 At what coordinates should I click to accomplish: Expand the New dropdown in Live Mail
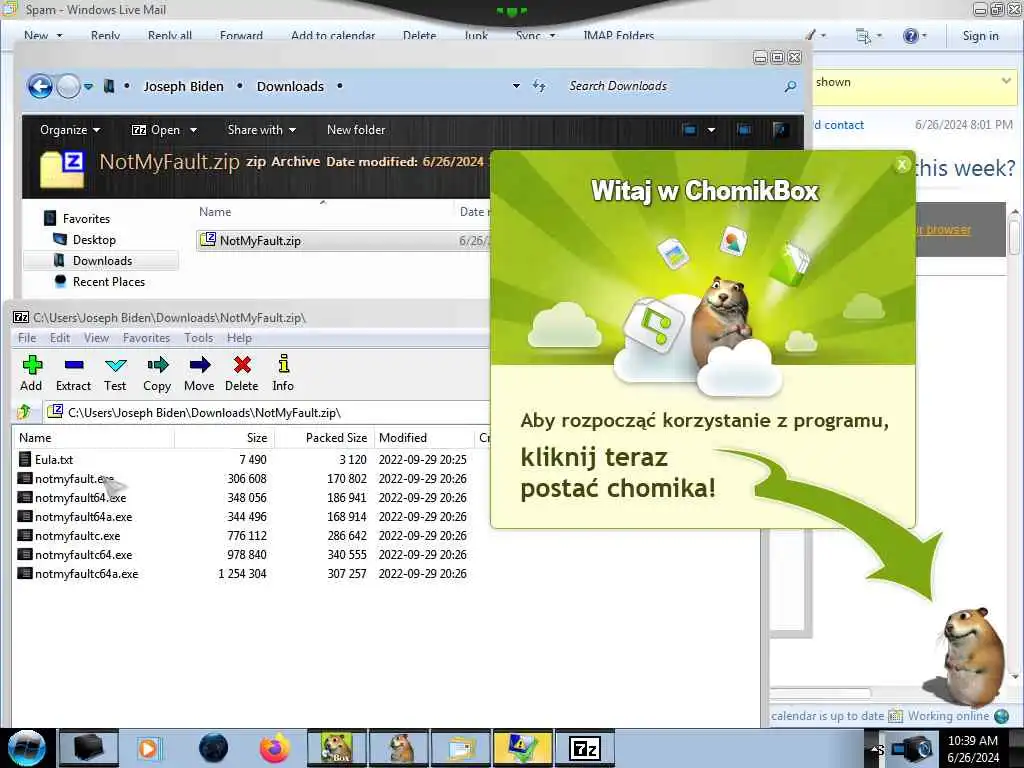pos(59,36)
